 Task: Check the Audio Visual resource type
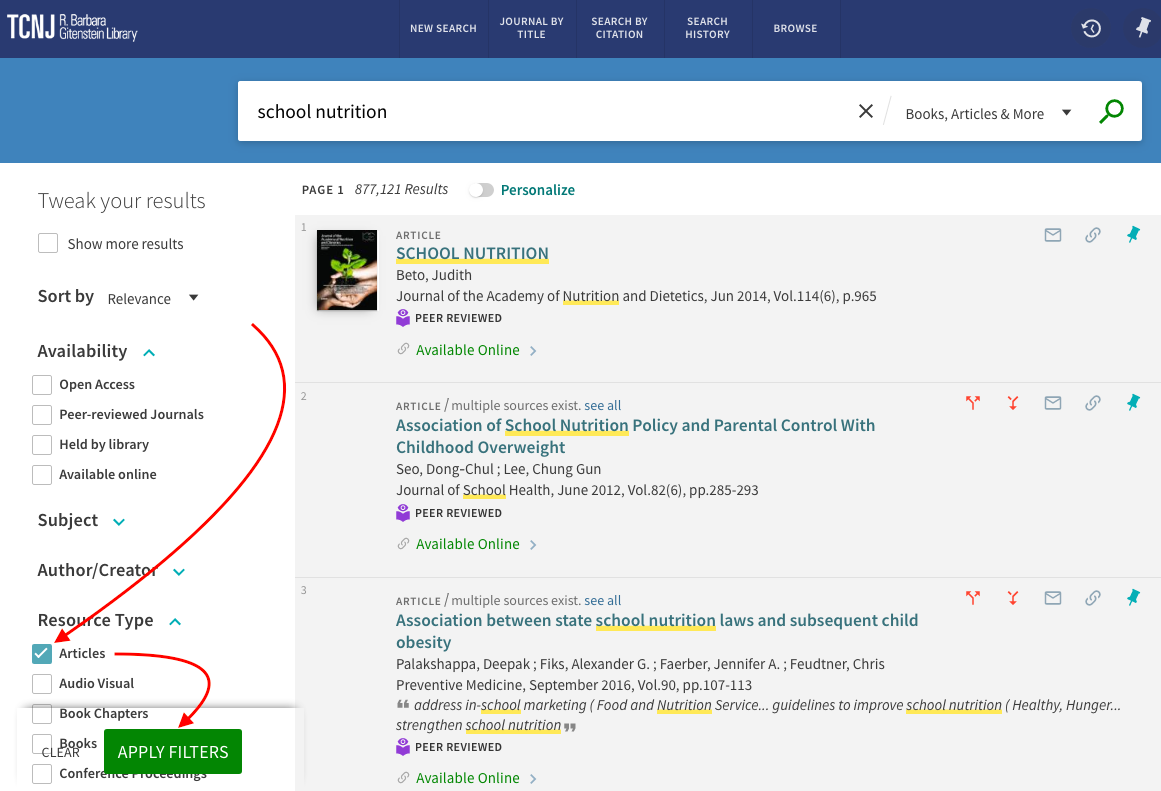[x=42, y=684]
